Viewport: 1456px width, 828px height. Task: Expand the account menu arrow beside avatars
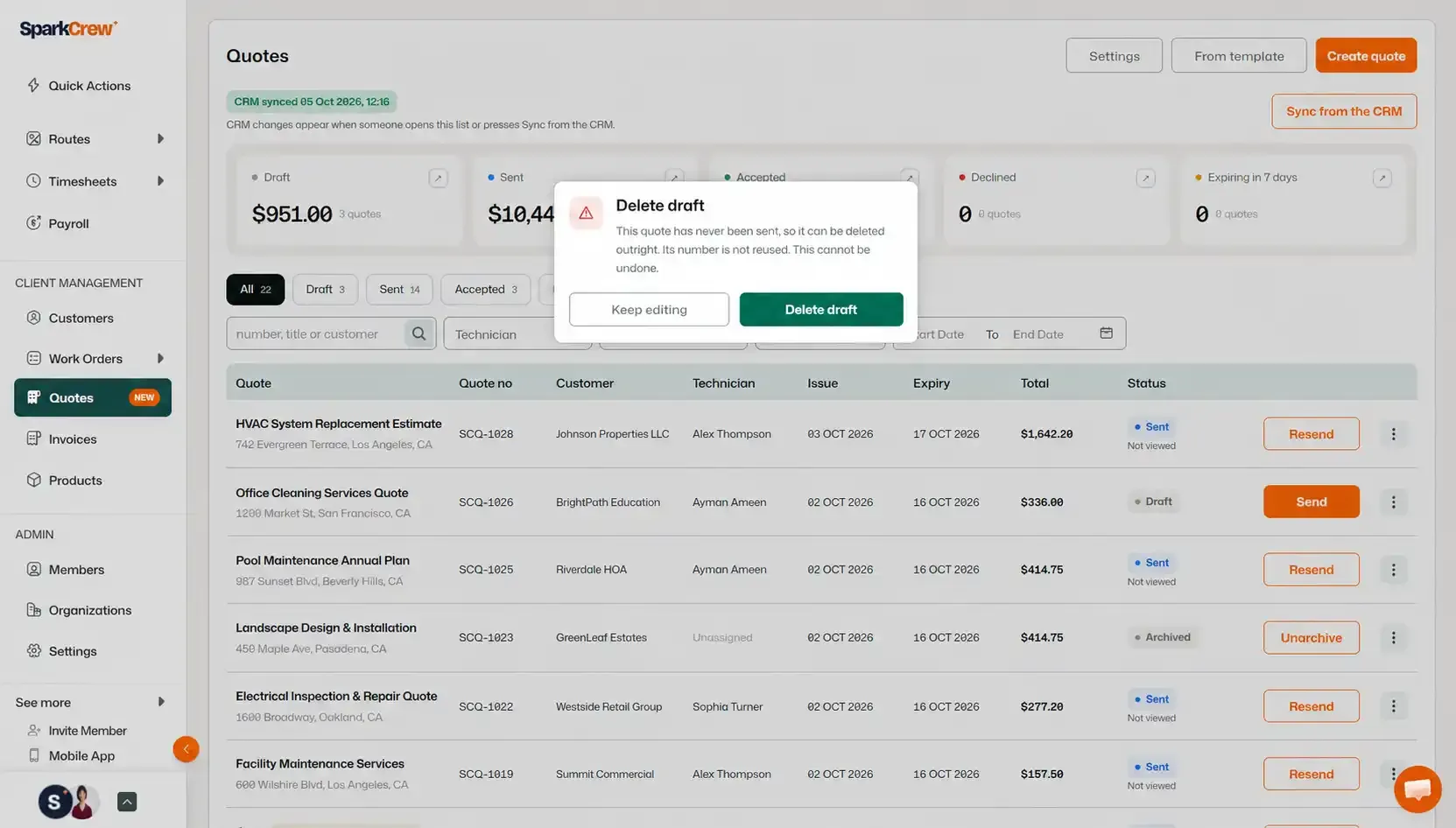tap(127, 802)
